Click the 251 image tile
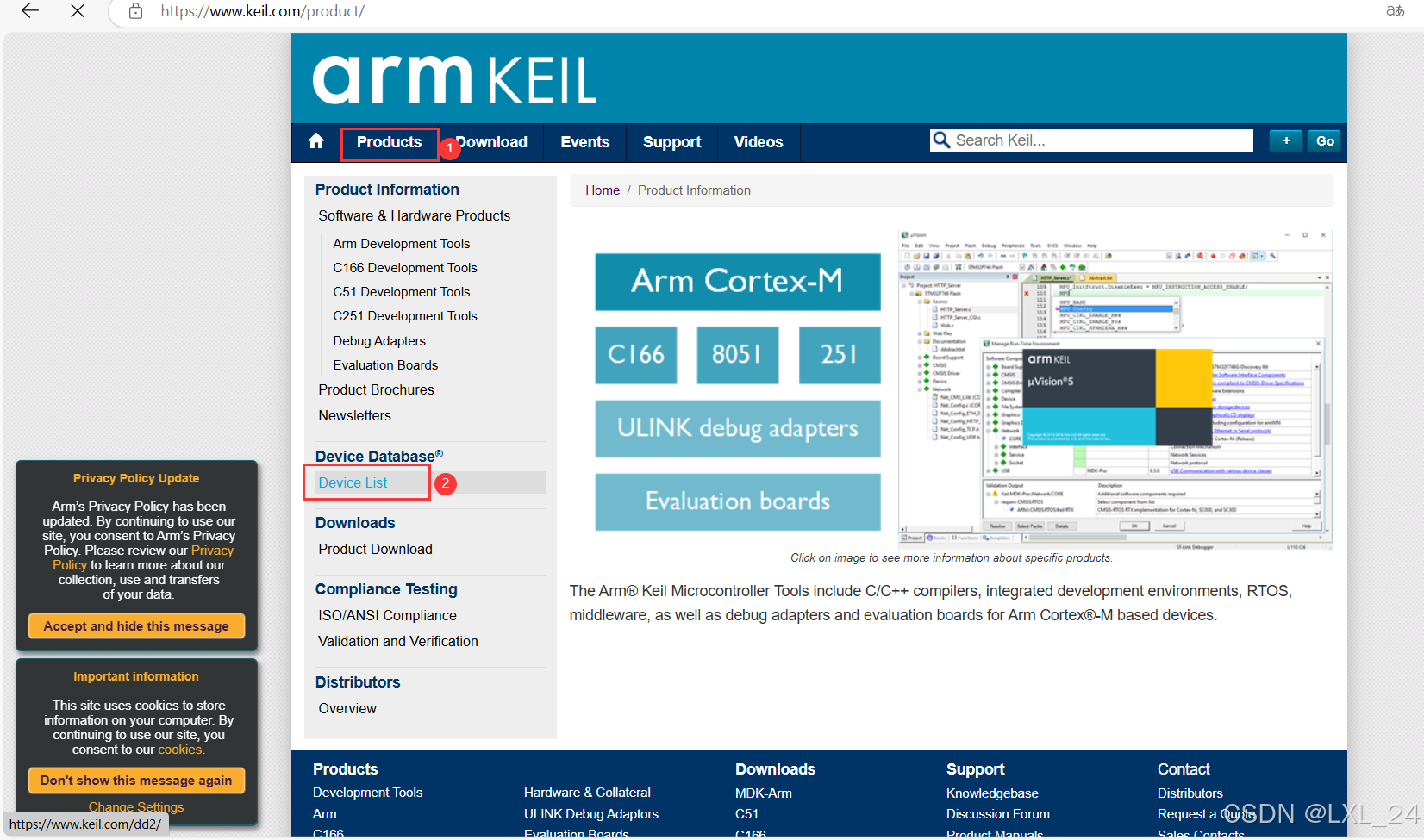The width and height of the screenshot is (1424, 840). 840,355
